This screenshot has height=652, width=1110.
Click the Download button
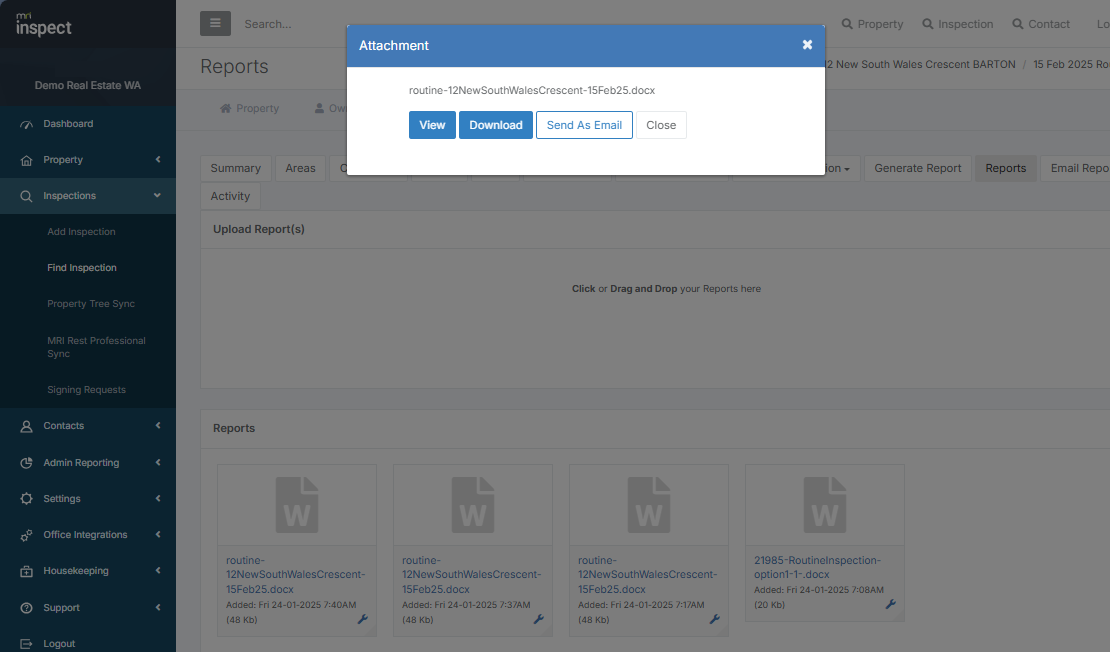point(496,125)
